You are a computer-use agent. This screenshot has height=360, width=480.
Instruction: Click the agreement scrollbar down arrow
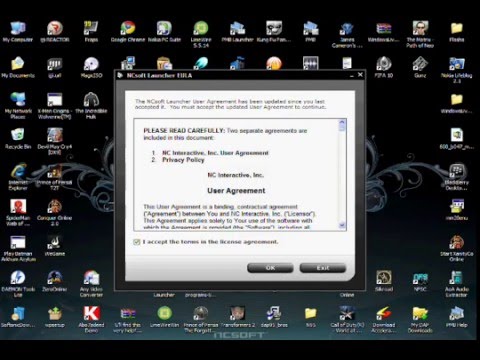tap(342, 225)
